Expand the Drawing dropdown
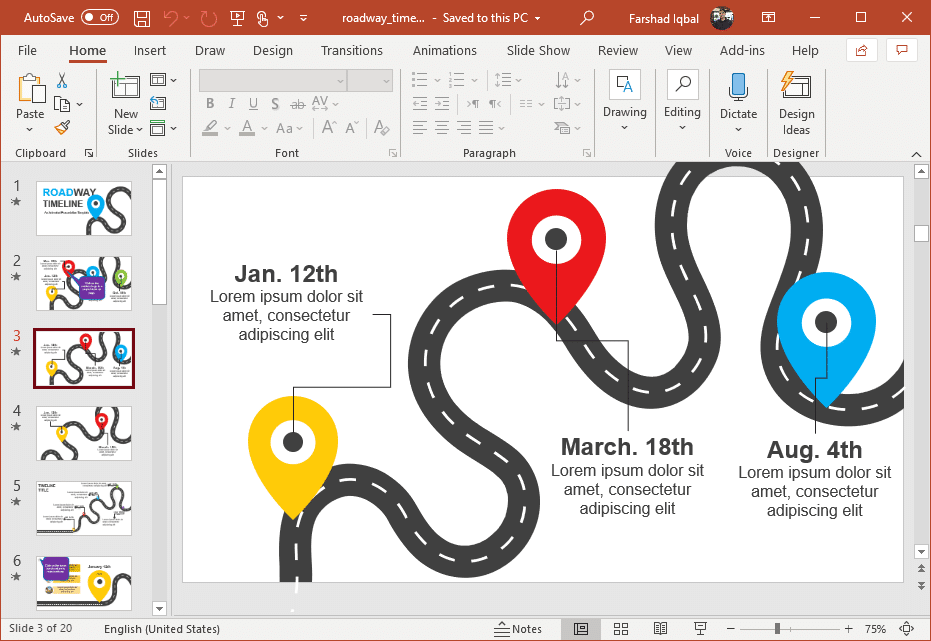Screen dimensions: 931x641 (x=625, y=128)
